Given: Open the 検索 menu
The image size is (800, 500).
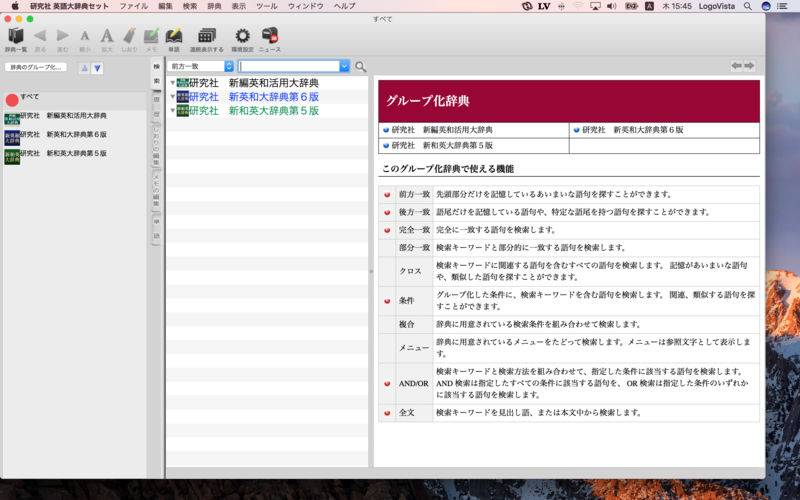Looking at the screenshot, I should click(x=190, y=6).
